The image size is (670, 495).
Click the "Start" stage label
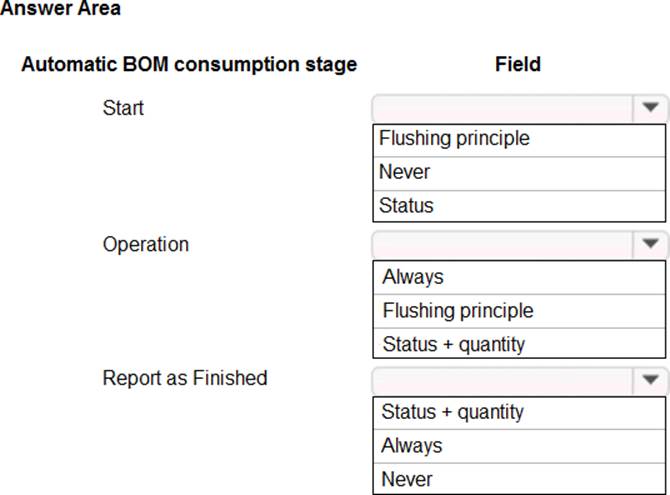coord(123,108)
